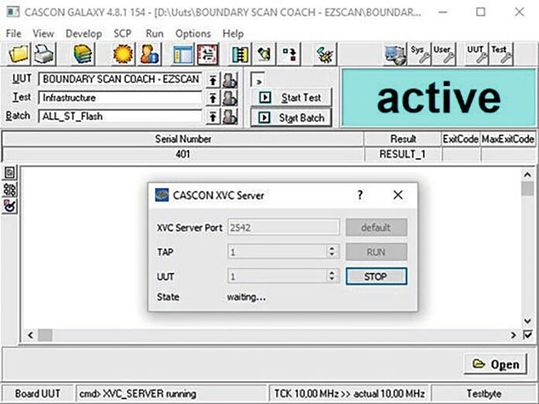Click the Test field Infrastructure
539x404 pixels.
pyautogui.click(x=120, y=98)
